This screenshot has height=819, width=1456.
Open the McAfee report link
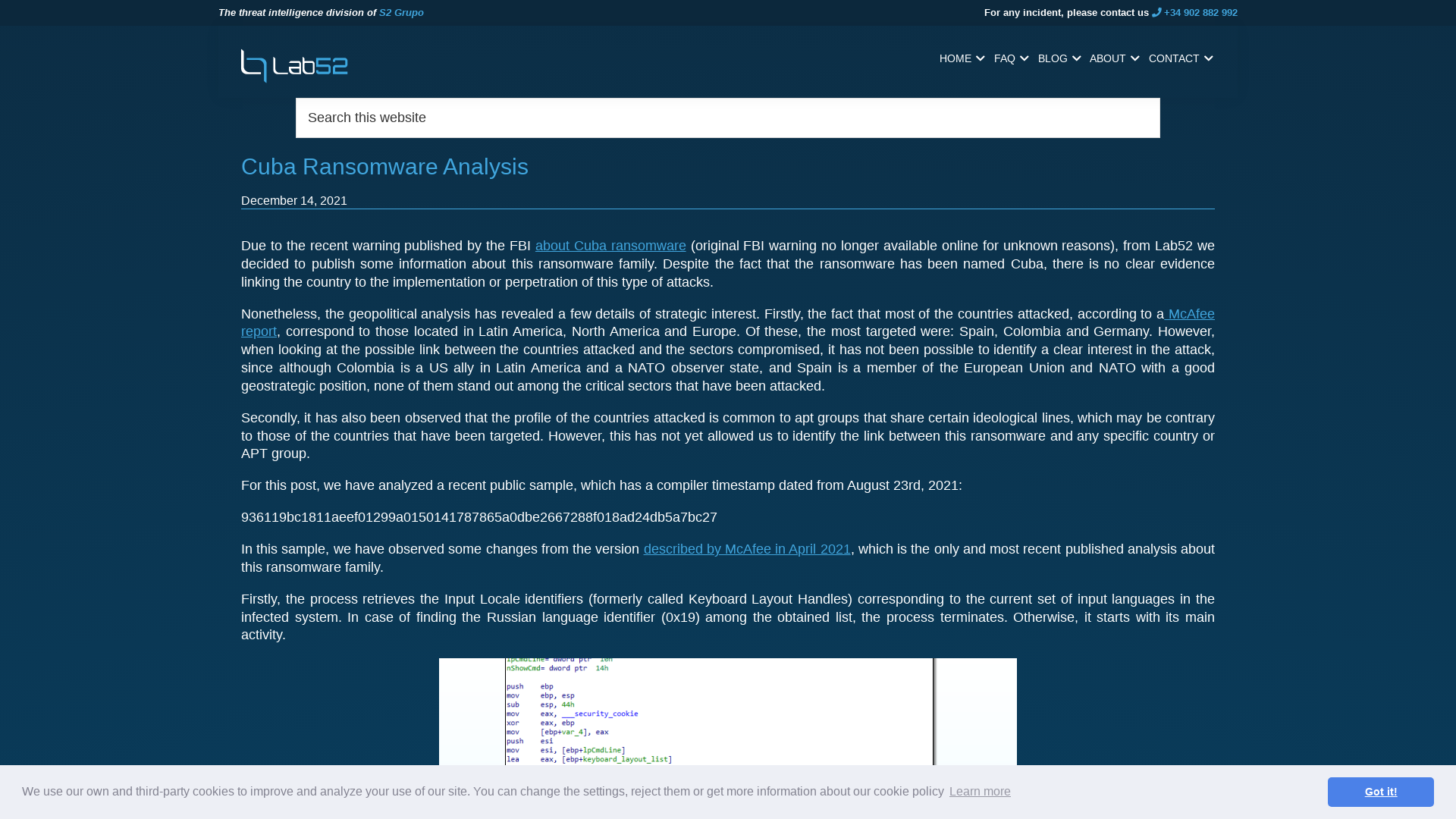(1191, 314)
